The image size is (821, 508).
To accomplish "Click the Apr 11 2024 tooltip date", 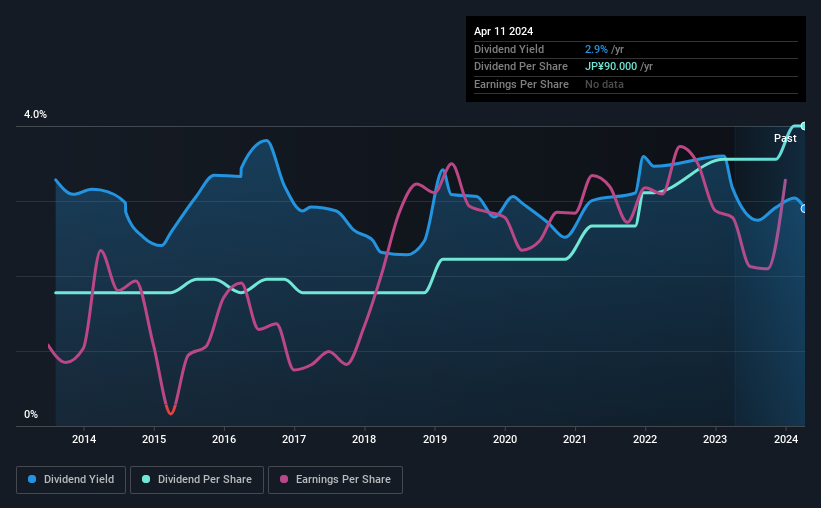I will tap(501, 31).
